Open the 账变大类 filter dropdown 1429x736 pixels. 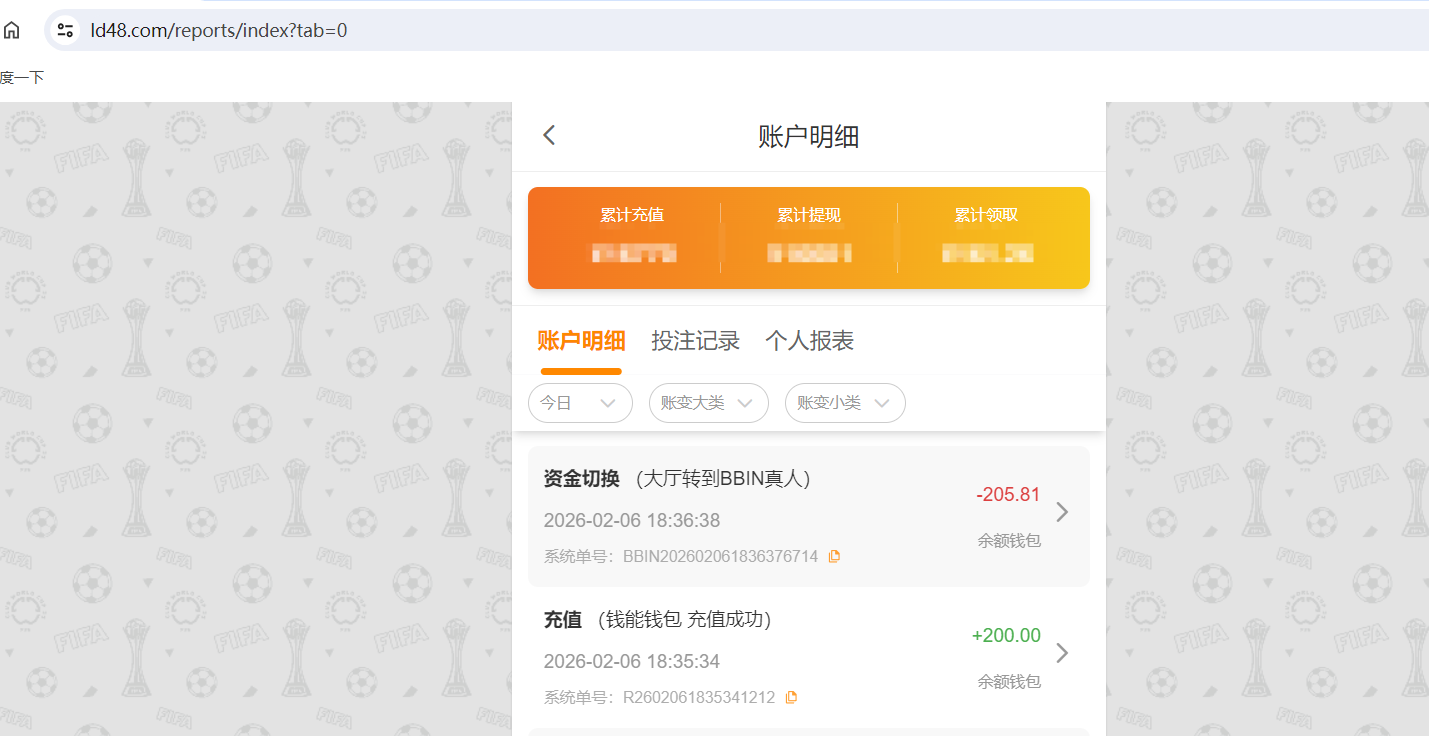(x=708, y=402)
